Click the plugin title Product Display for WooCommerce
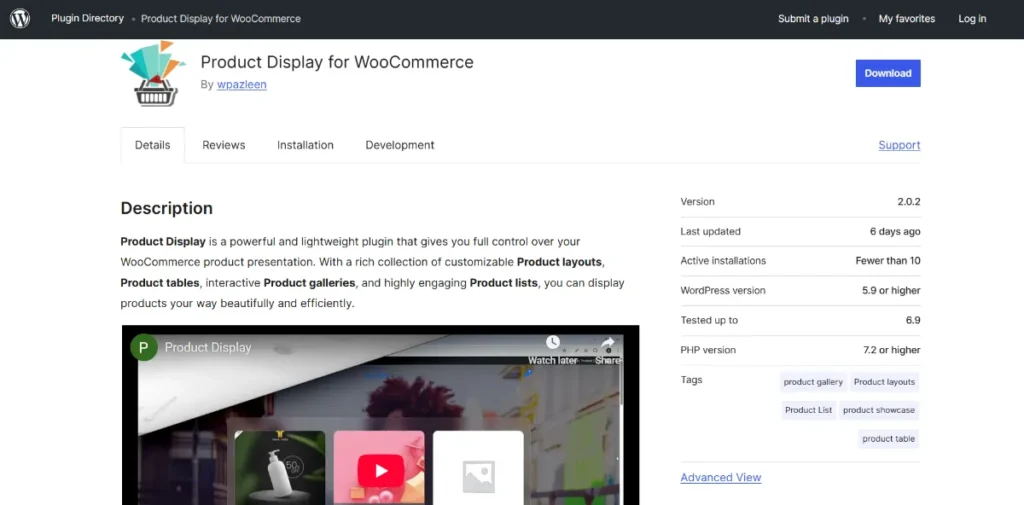Viewport: 1024px width, 505px height. point(337,62)
